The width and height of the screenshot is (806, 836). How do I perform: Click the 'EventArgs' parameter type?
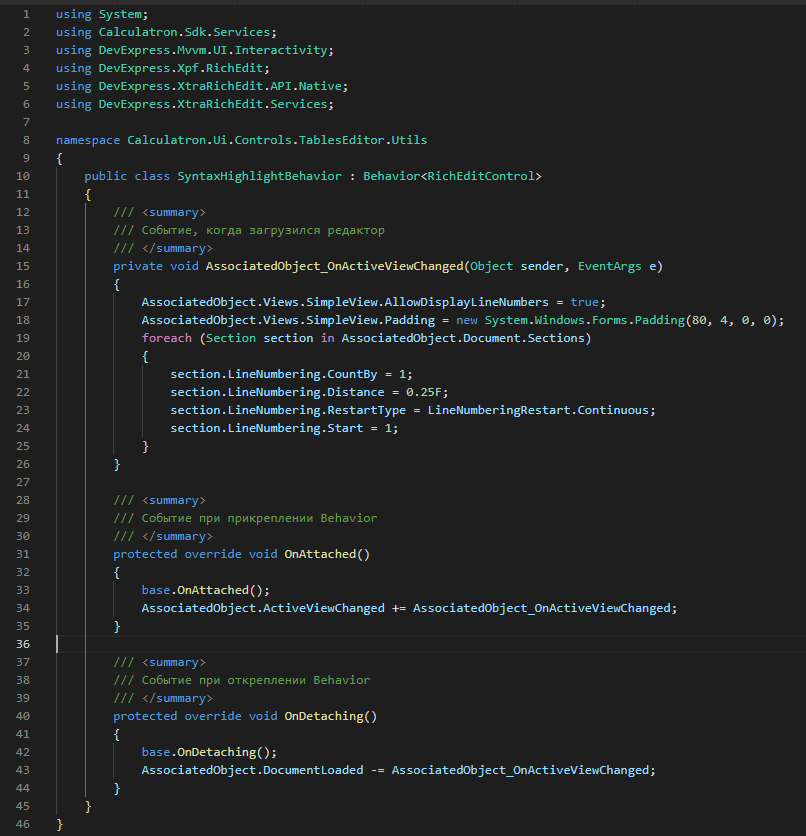click(x=610, y=266)
